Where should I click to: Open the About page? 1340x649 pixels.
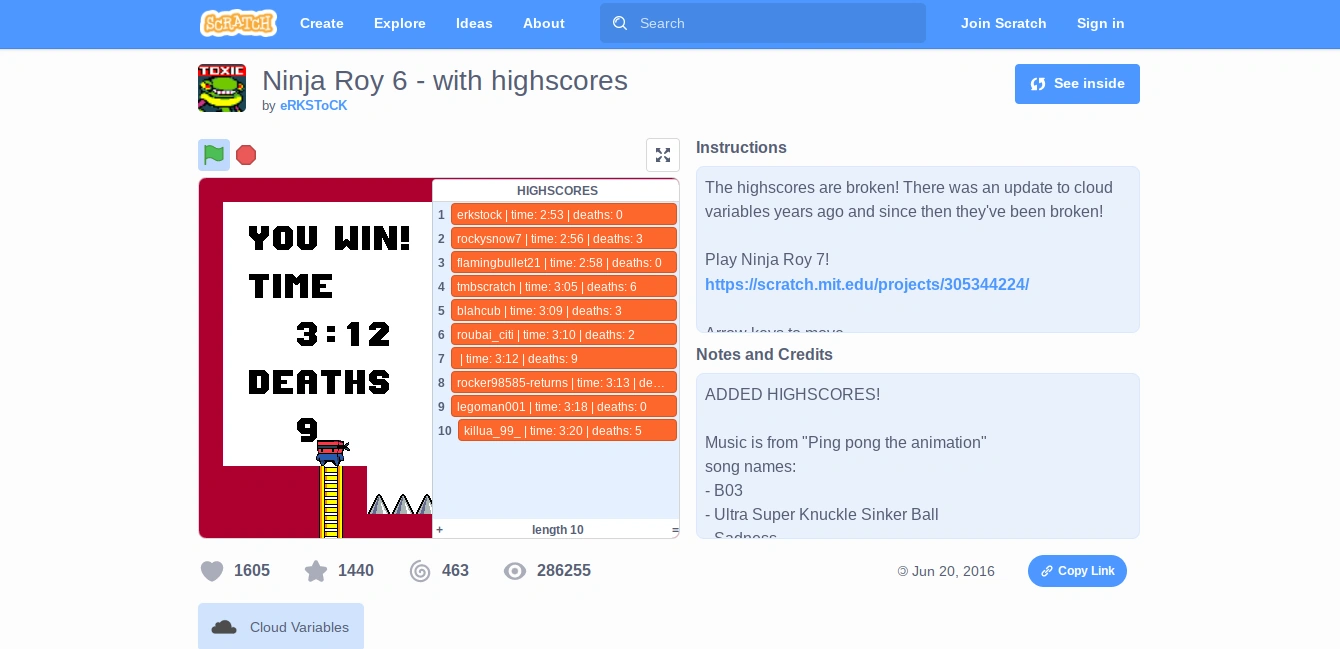(544, 23)
